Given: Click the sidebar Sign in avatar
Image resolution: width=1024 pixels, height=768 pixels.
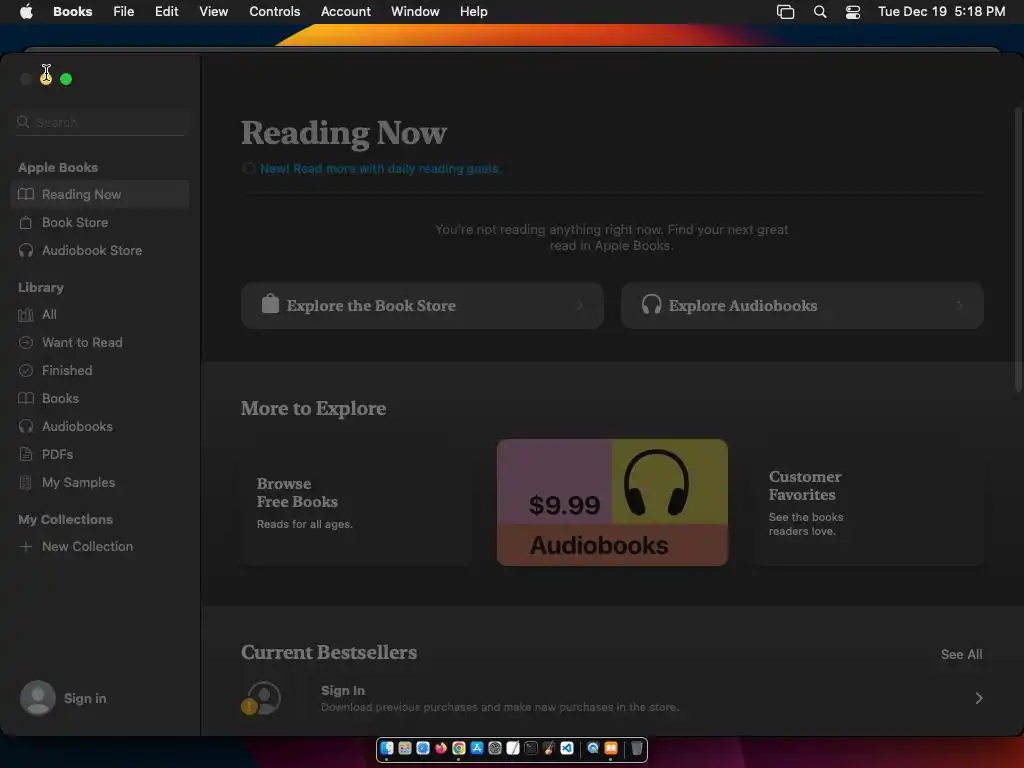Looking at the screenshot, I should click(38, 697).
